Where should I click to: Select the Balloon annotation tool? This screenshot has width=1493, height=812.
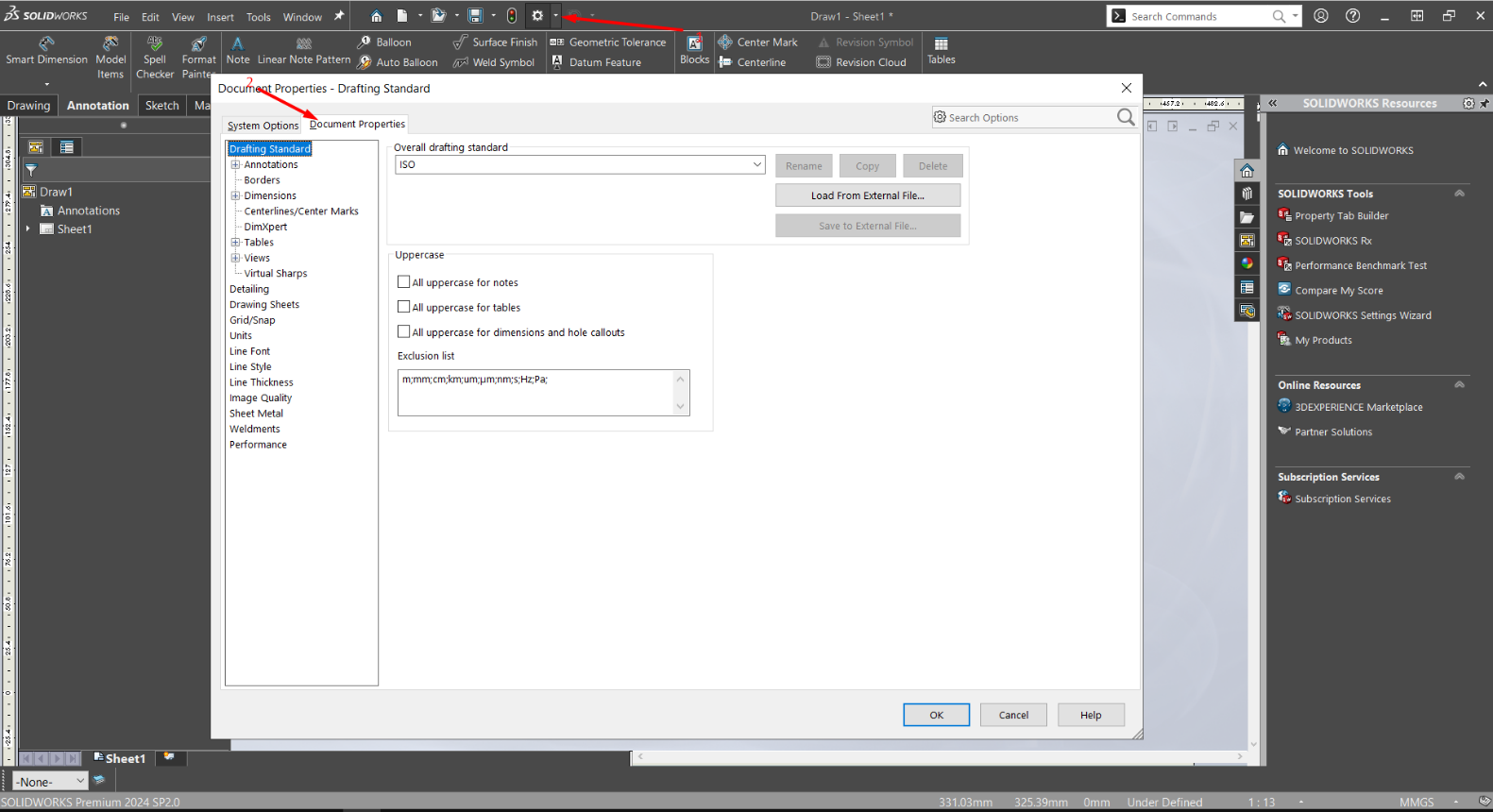pyautogui.click(x=384, y=42)
